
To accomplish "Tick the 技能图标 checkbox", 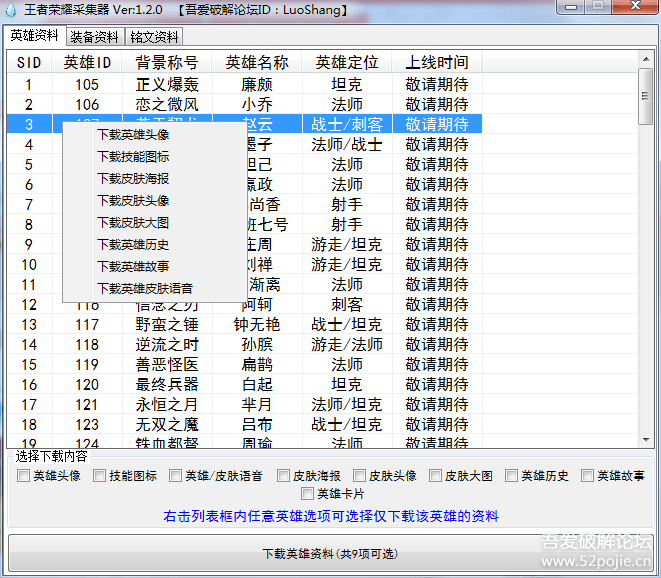I will coord(99,476).
